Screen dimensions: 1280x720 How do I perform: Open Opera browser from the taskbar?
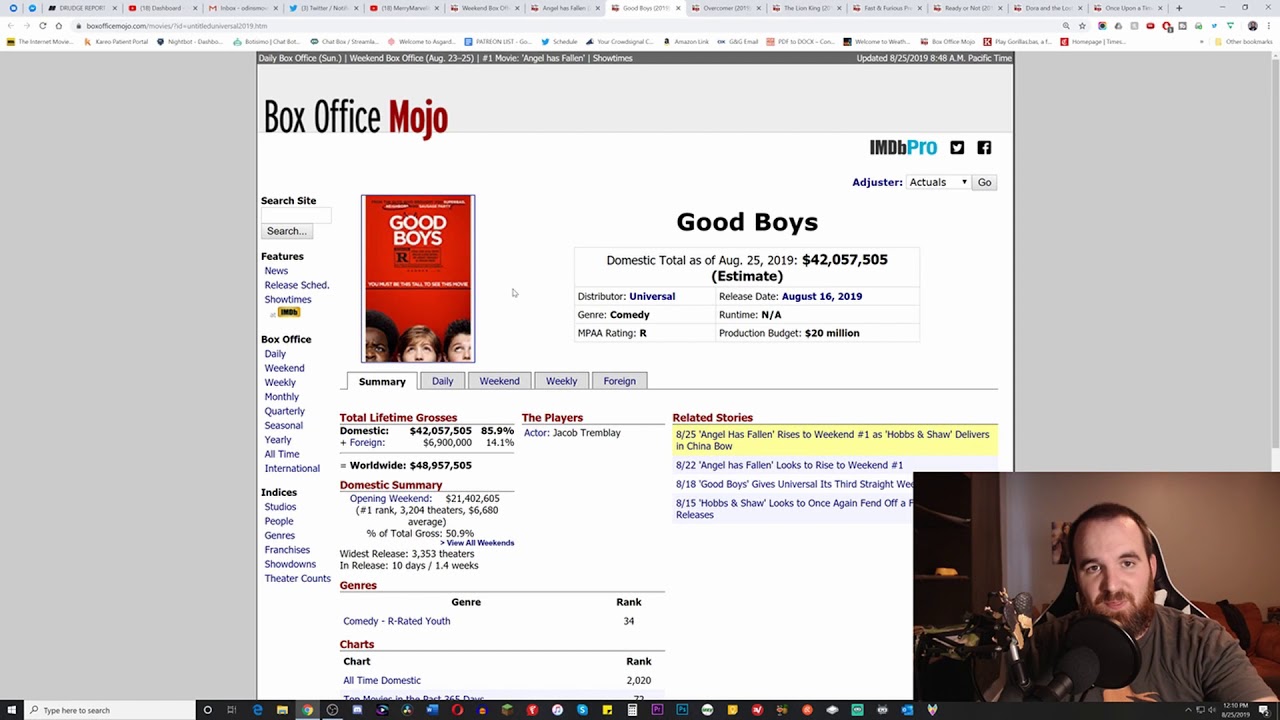(457, 710)
